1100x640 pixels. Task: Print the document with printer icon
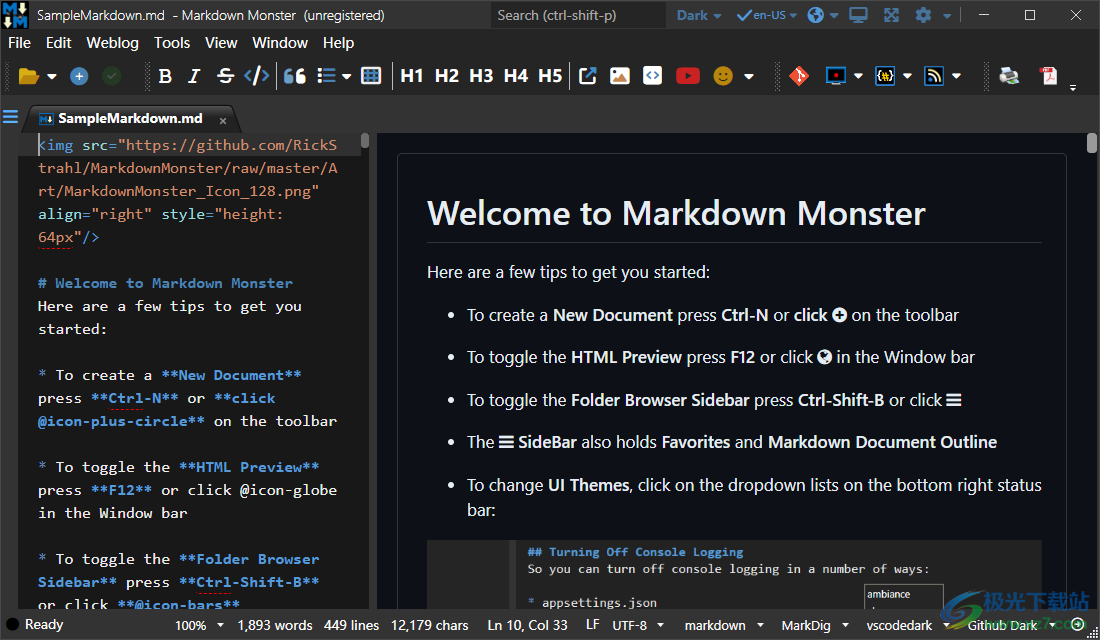[1009, 76]
